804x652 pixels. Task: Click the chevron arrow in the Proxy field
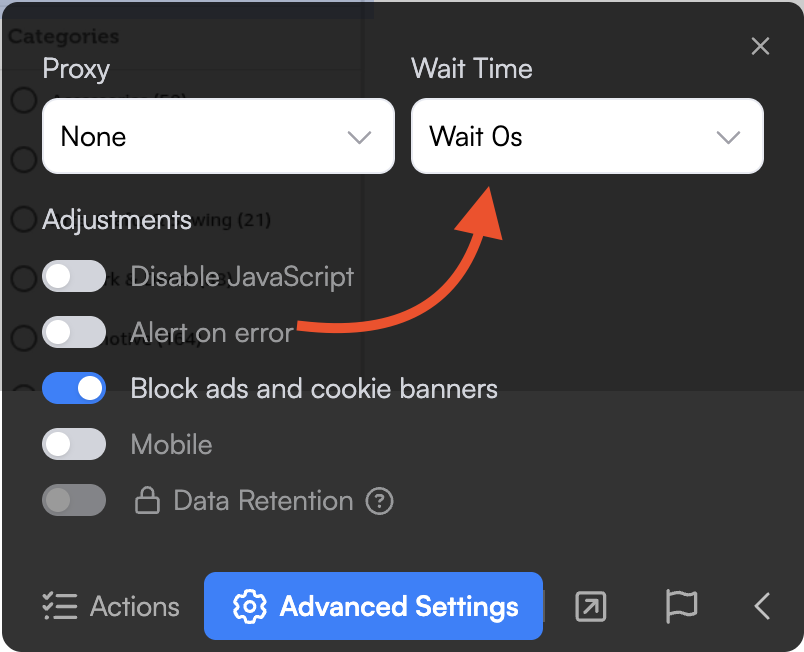(359, 137)
